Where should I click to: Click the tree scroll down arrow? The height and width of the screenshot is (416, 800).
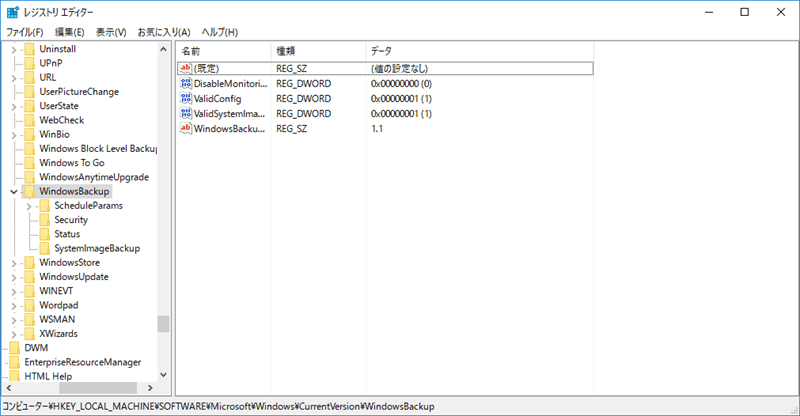163,375
